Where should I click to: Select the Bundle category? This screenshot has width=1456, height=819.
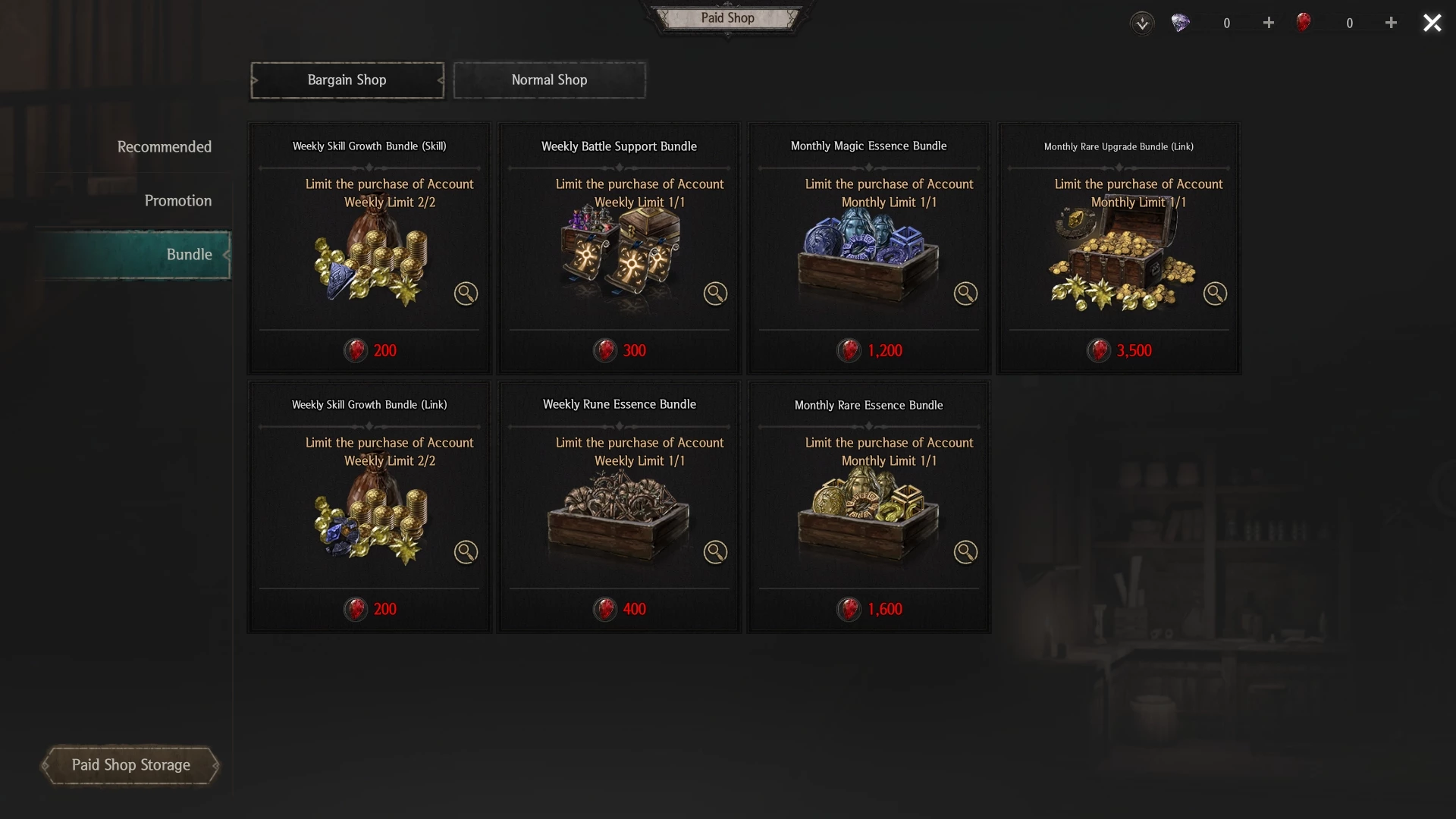(133, 255)
